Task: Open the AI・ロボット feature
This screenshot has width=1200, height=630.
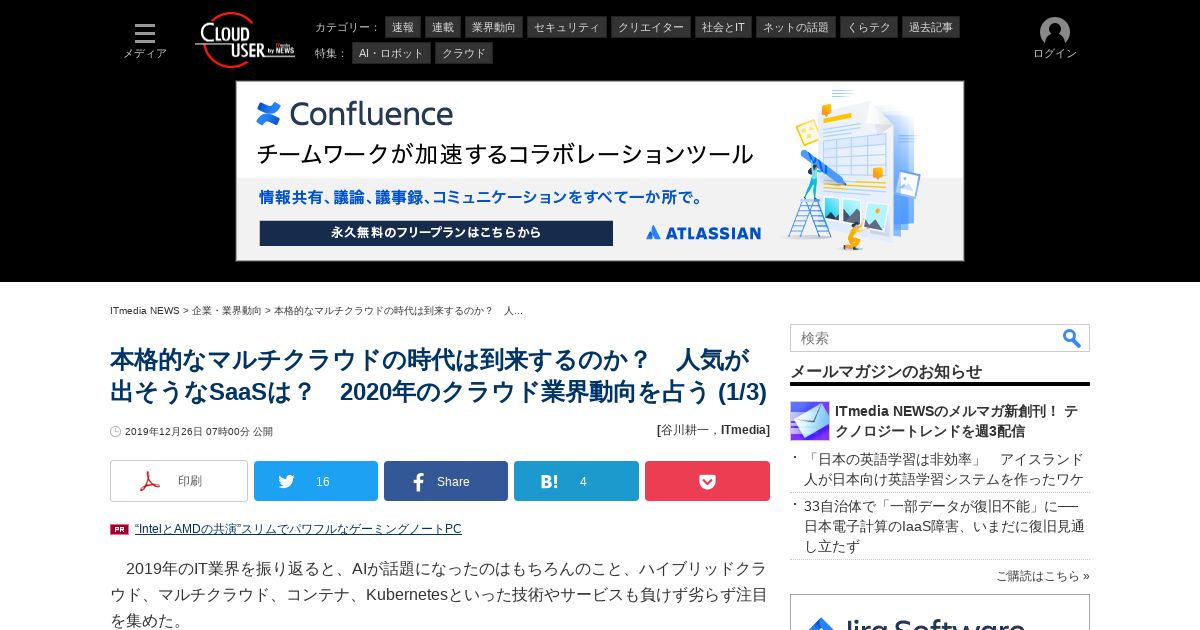Action: click(391, 53)
